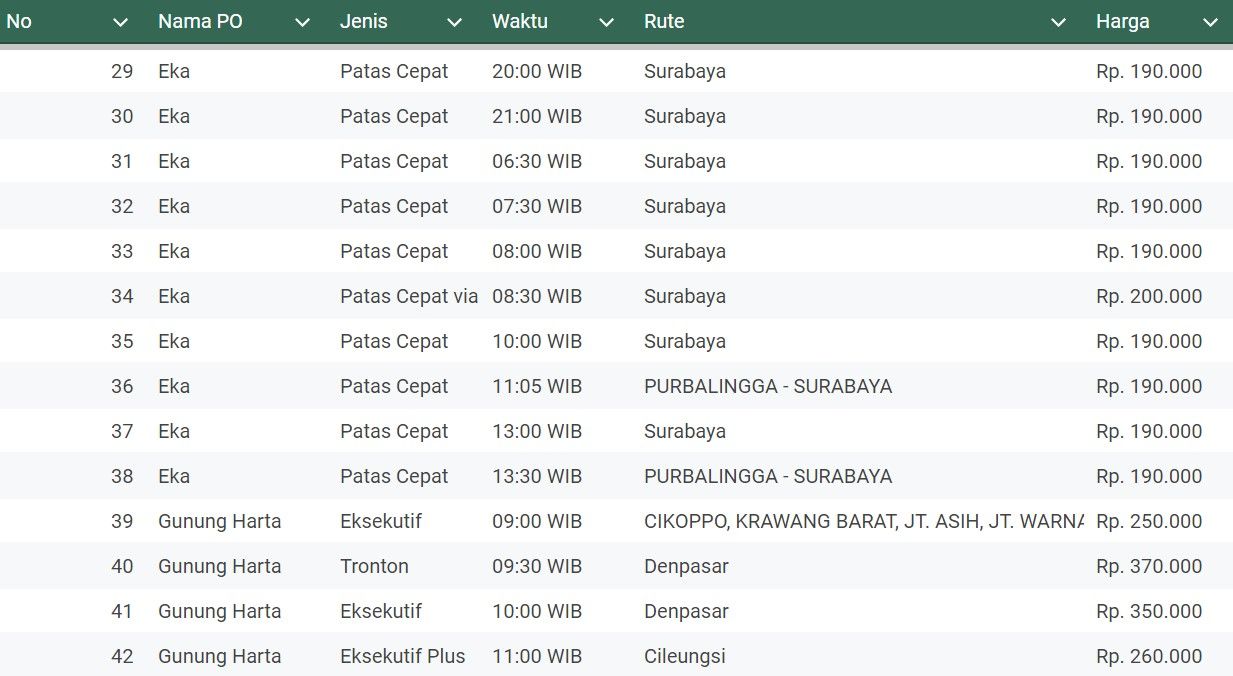The height and width of the screenshot is (676, 1233).
Task: Select the 11:00 WIB time cell
Action: (537, 656)
